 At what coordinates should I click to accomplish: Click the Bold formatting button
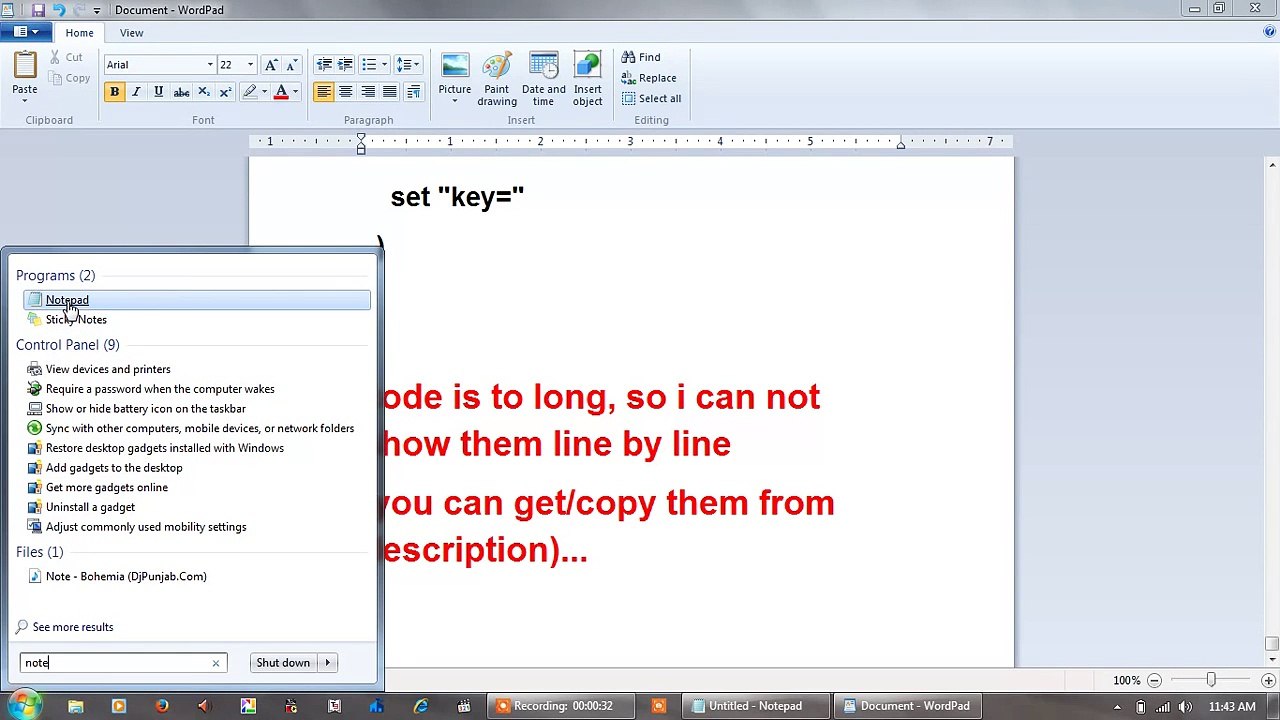click(x=114, y=92)
